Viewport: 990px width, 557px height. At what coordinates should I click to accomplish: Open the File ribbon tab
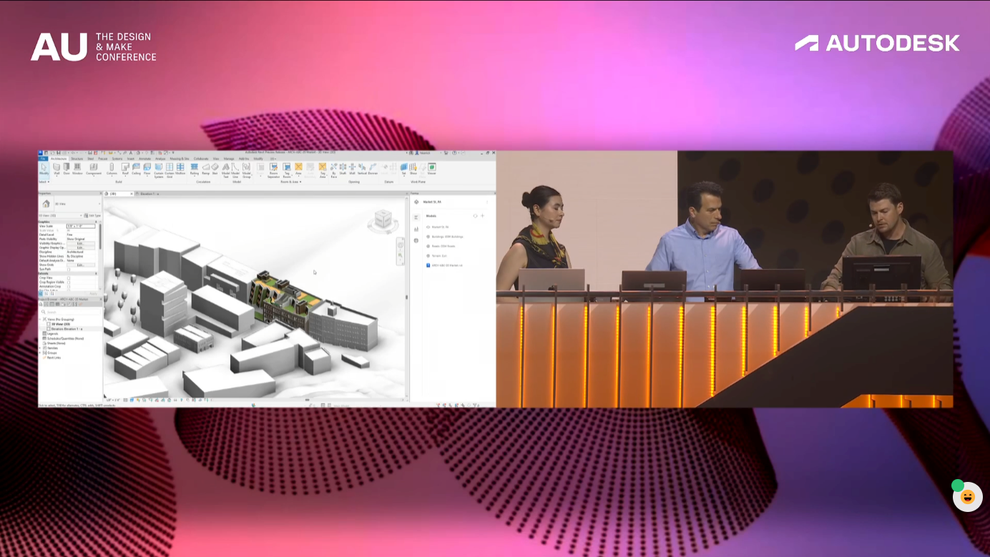[43, 159]
